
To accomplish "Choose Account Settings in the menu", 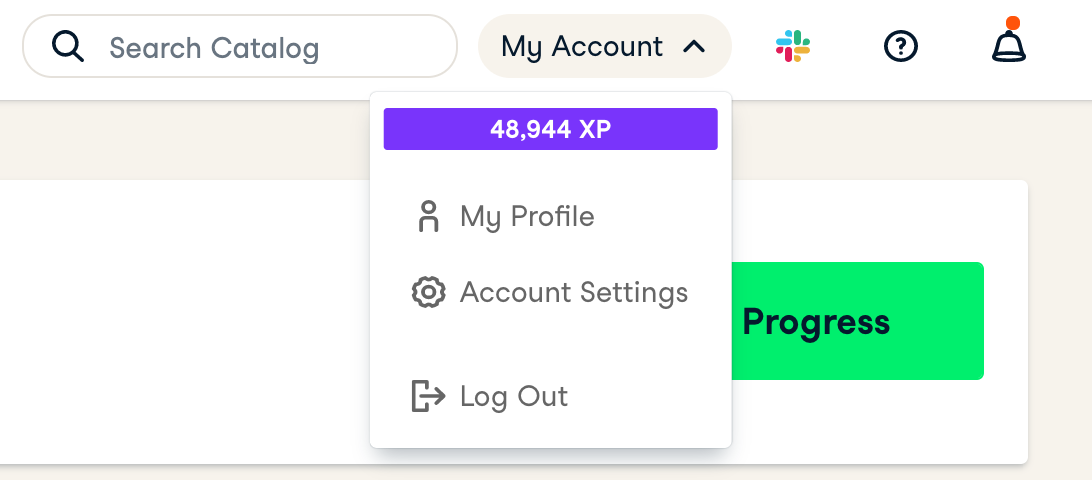I will 573,292.
